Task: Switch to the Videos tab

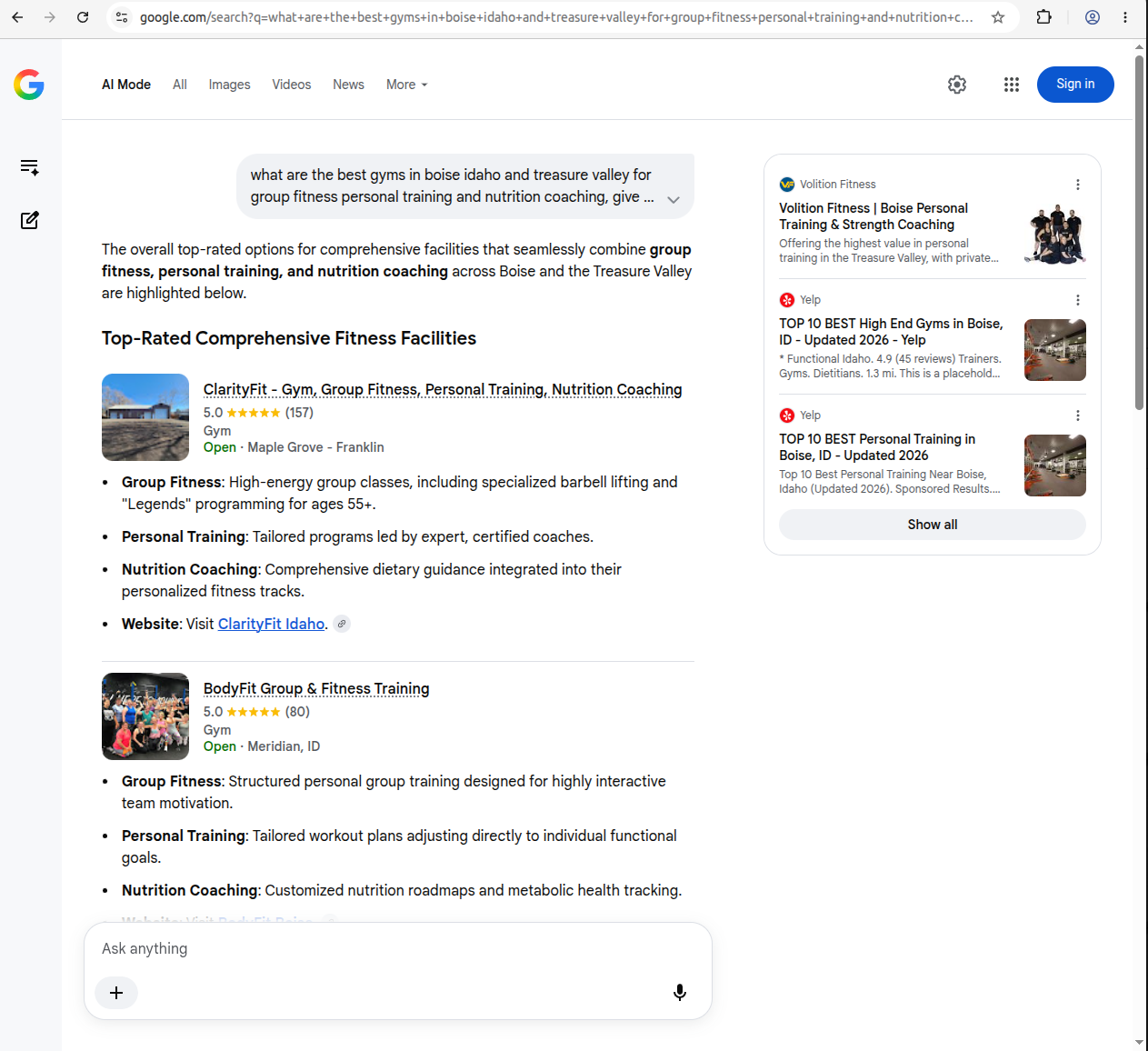Action: click(x=292, y=85)
